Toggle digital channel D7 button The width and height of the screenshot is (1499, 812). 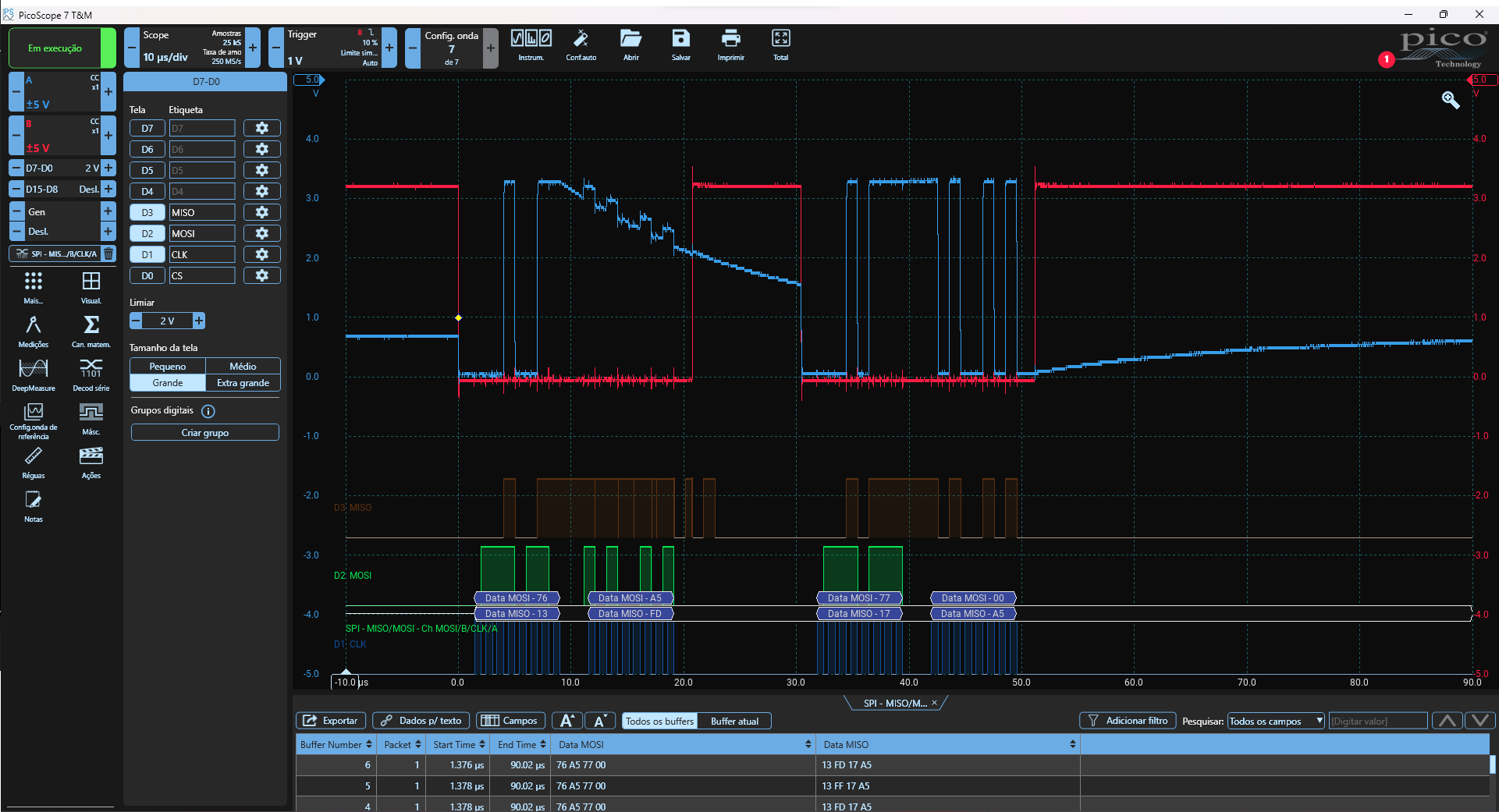click(x=147, y=128)
